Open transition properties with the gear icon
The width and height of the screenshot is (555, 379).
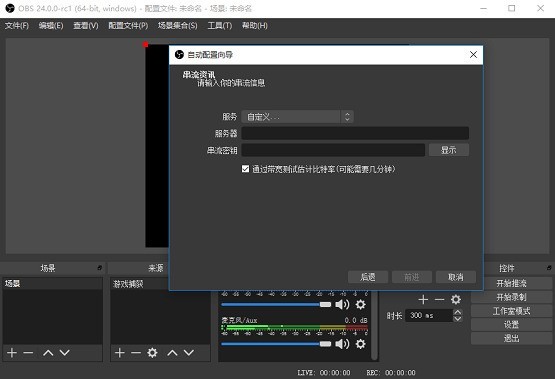456,300
